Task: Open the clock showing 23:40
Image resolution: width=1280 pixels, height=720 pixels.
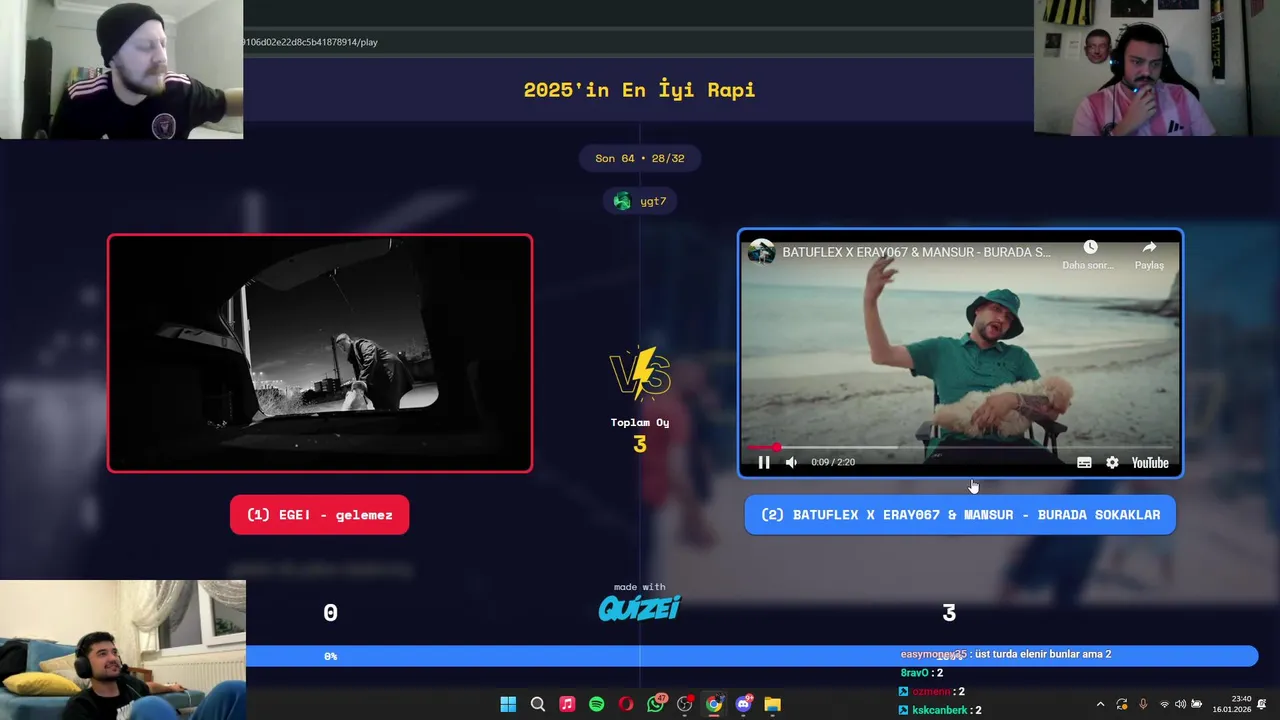Action: [1232, 704]
